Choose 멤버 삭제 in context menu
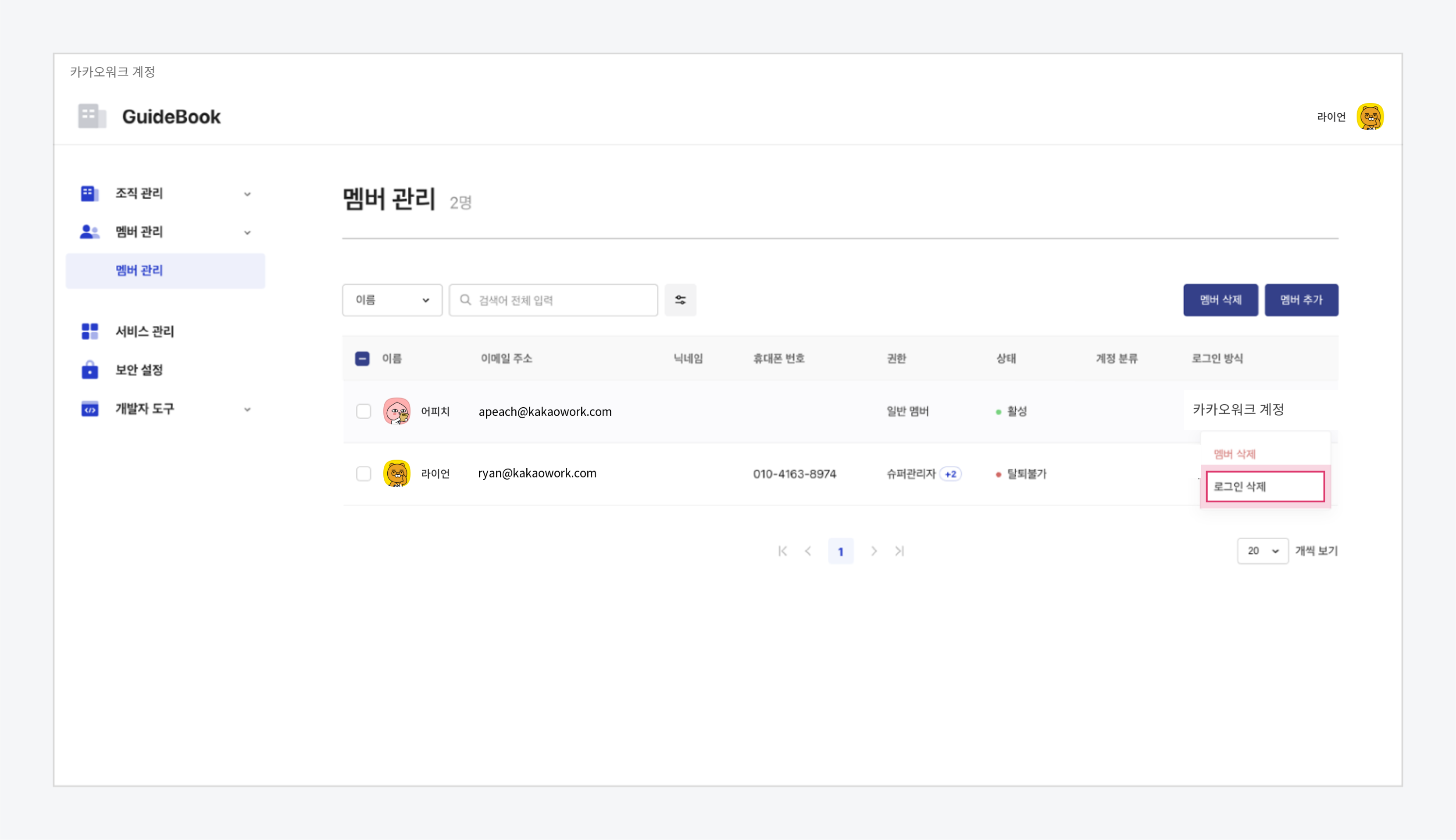This screenshot has width=1456, height=840. (x=1235, y=455)
